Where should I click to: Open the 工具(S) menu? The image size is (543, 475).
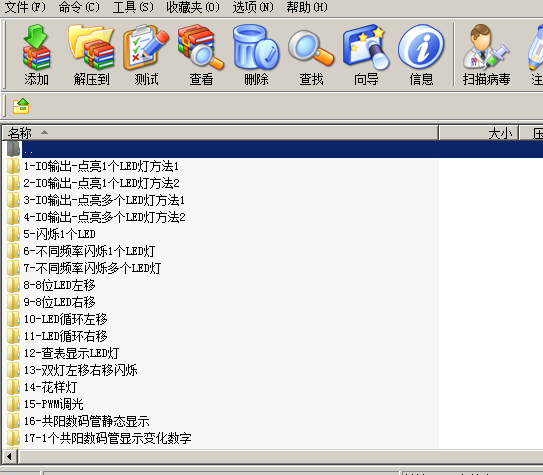point(133,7)
